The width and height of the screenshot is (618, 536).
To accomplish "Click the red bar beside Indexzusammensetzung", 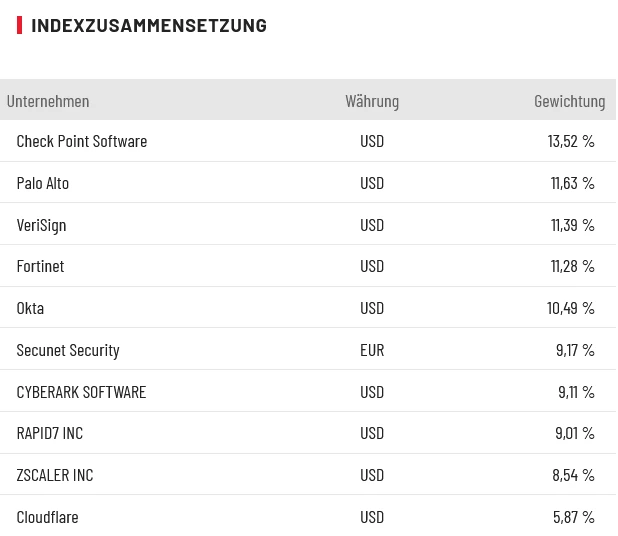I will [20, 25].
